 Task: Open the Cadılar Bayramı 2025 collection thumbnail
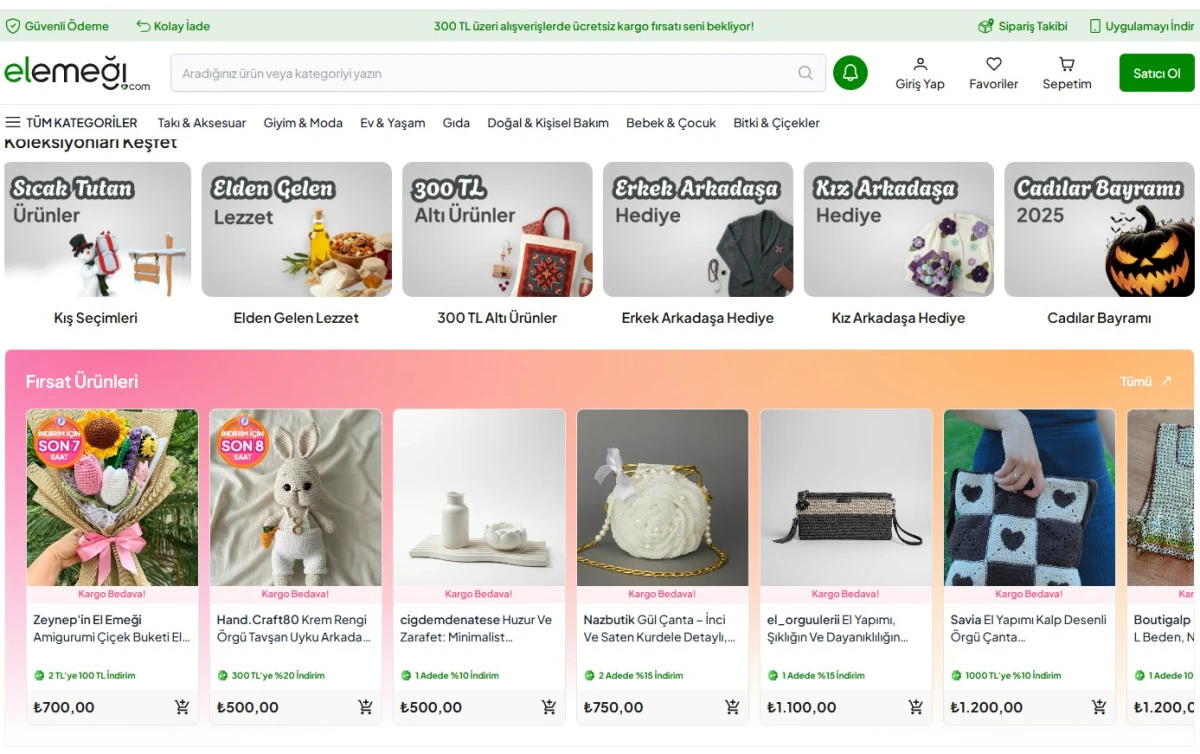[x=1099, y=230]
